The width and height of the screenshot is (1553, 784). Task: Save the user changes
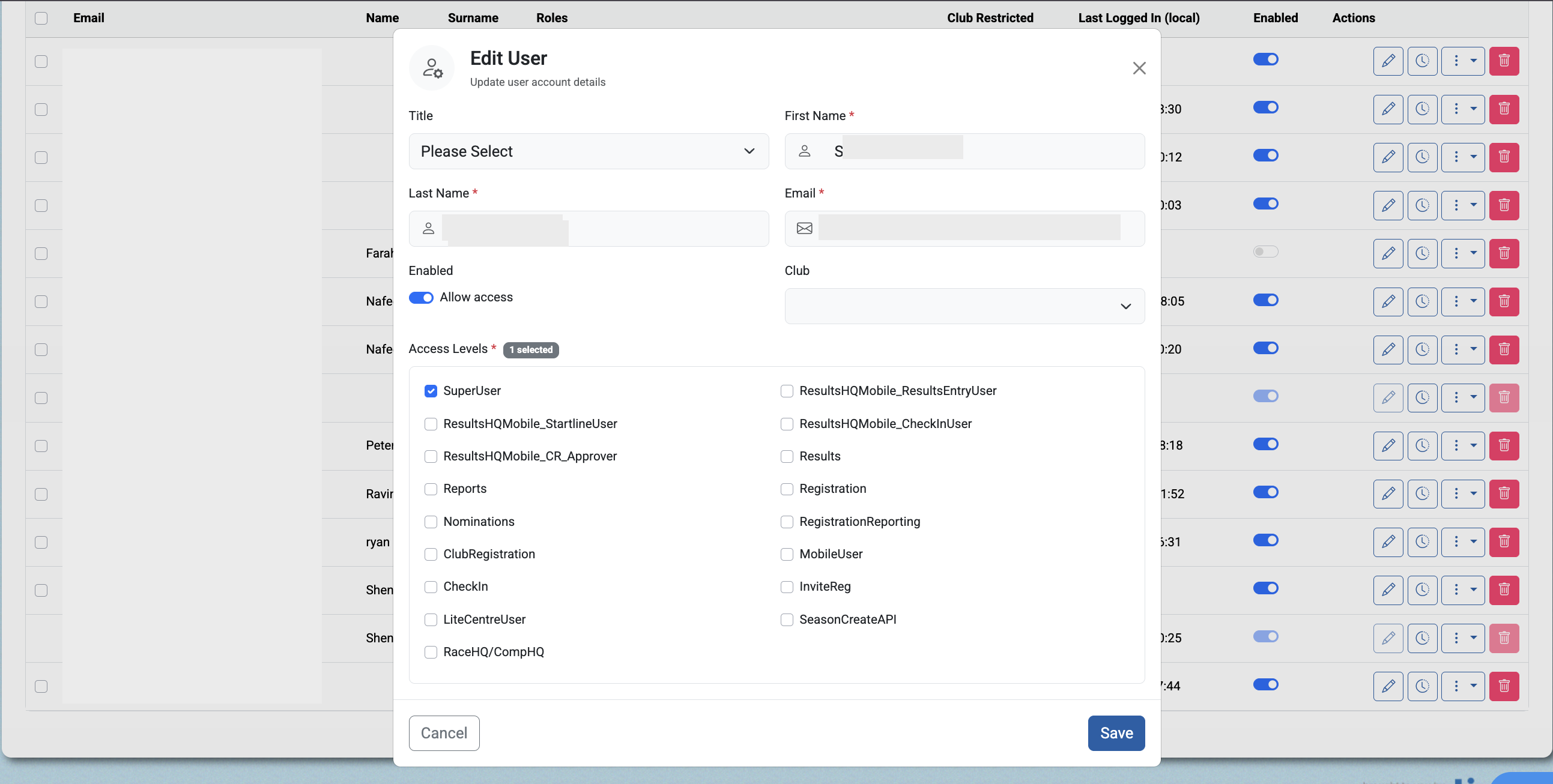tap(1116, 733)
